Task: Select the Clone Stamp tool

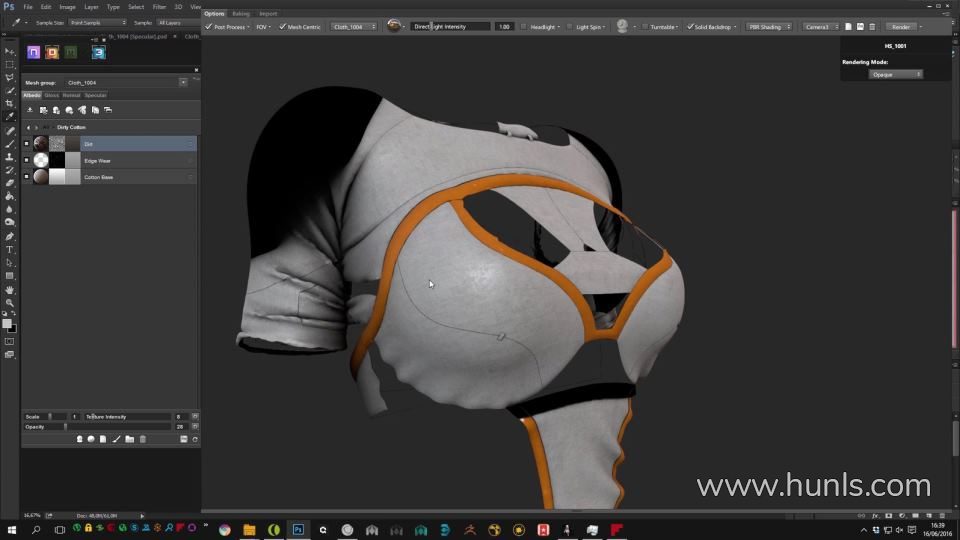Action: (9, 157)
